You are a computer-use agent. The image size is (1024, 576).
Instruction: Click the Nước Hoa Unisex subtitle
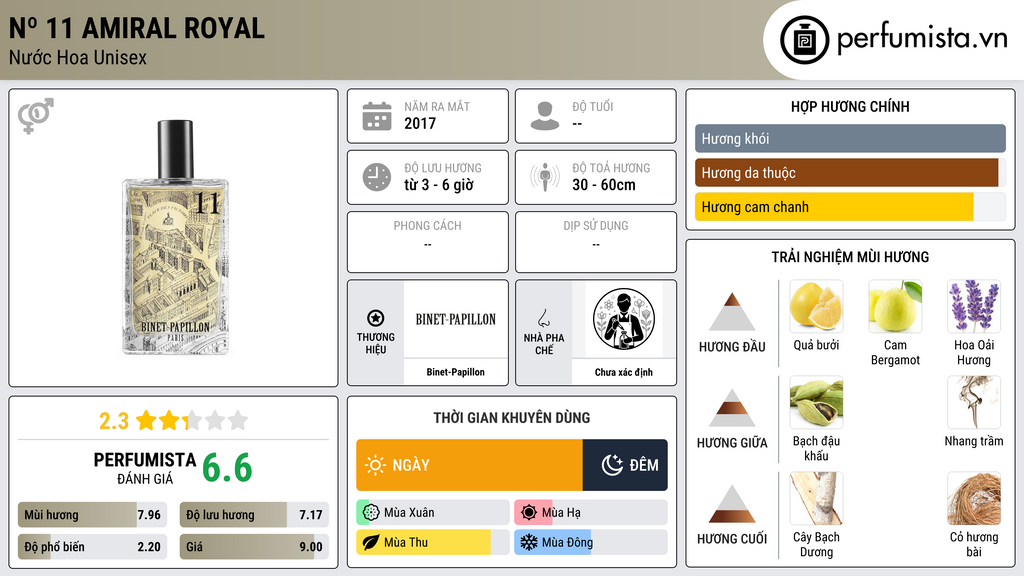coord(78,57)
